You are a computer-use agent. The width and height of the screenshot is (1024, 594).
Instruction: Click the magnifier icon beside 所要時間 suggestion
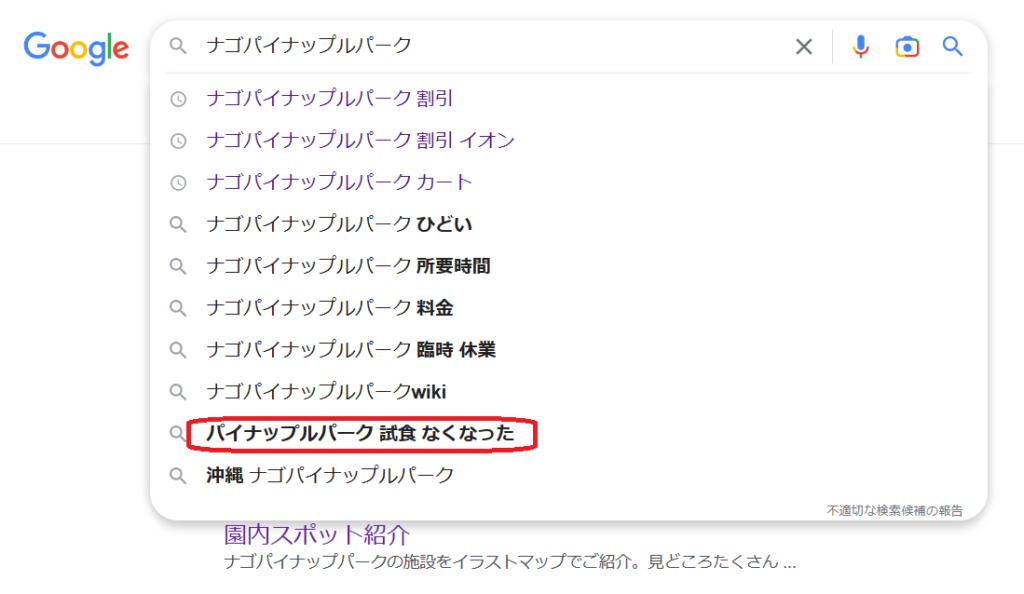[x=178, y=266]
